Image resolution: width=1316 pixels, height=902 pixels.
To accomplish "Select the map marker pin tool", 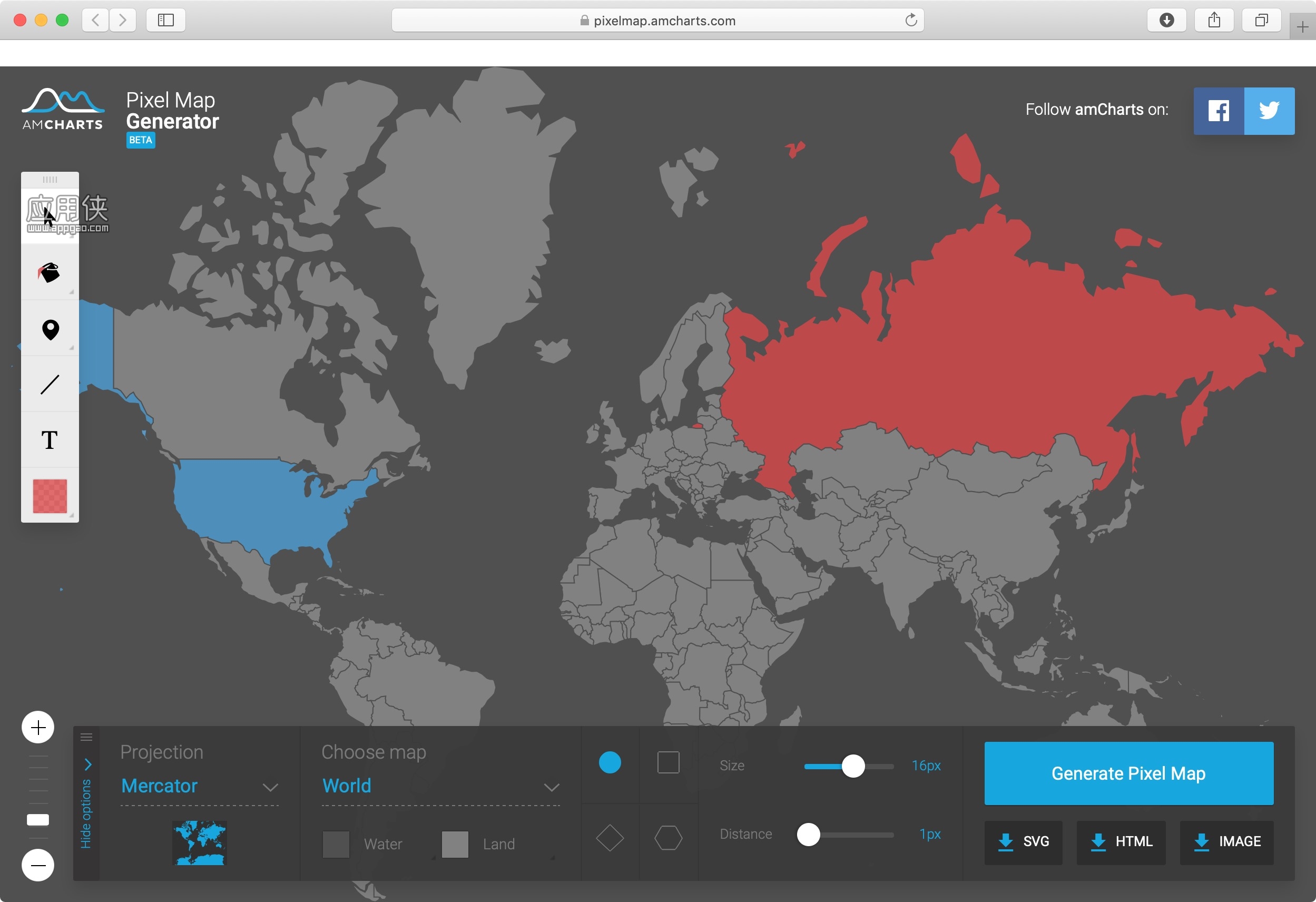I will click(50, 329).
